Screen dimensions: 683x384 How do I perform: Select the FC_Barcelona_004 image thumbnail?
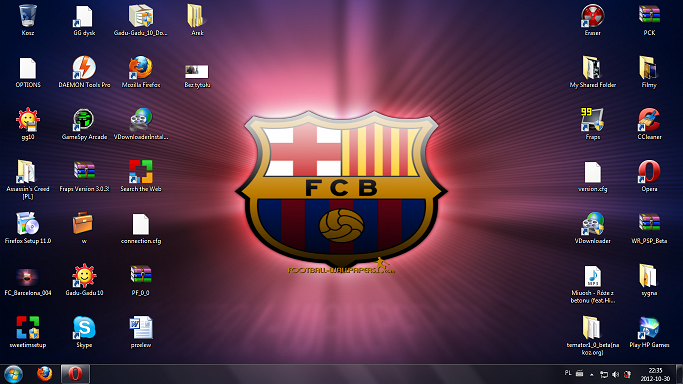tap(27, 277)
